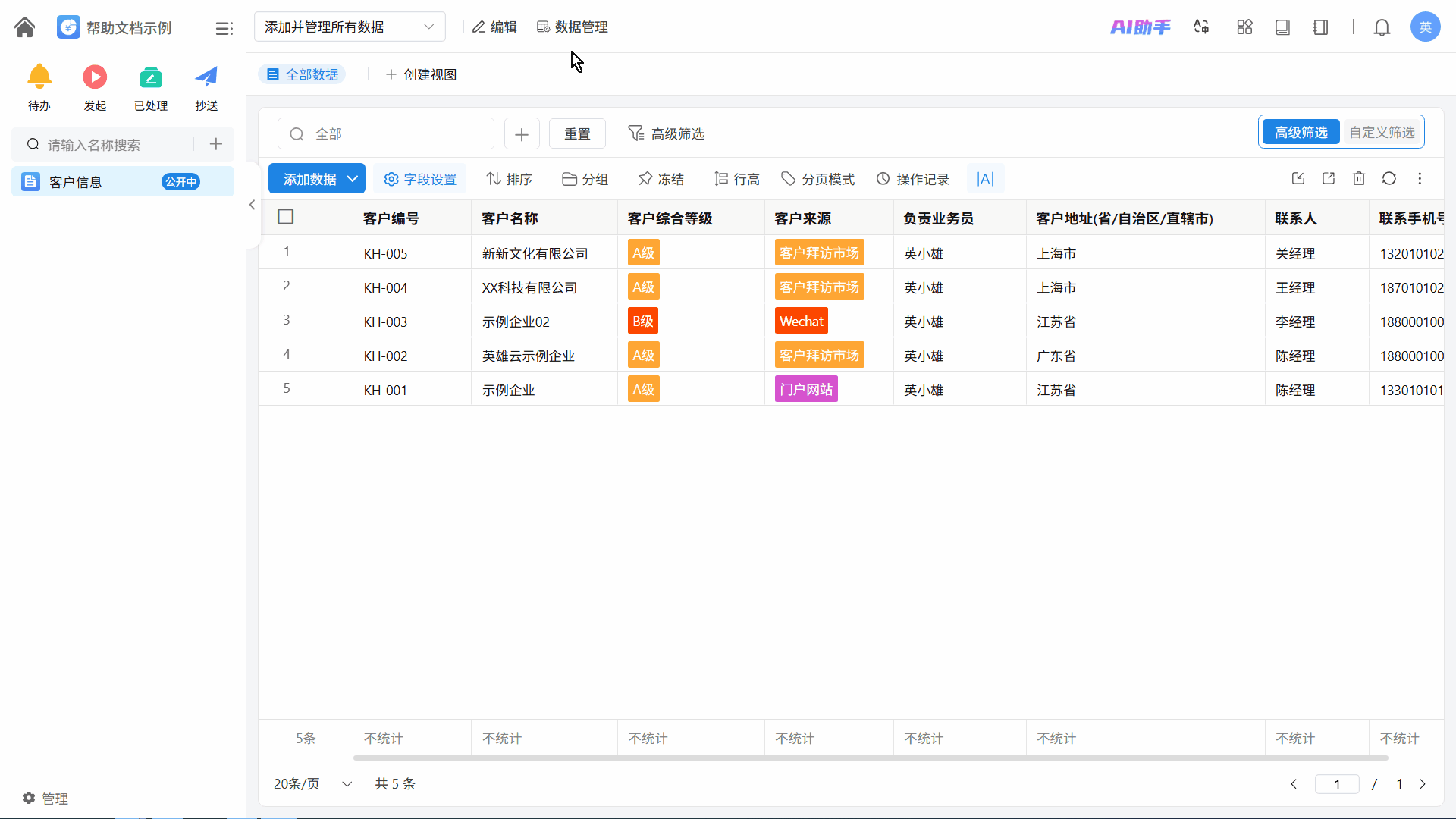
Task: Click 创建视图 to add a view
Action: tap(421, 74)
